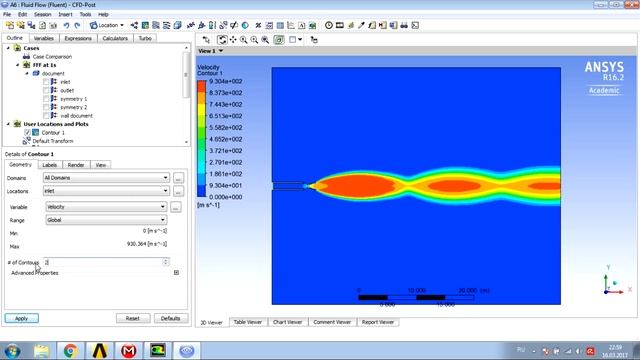Insert a Clip Plane from toolbar
This screenshot has height=360, width=640.
[234, 25]
